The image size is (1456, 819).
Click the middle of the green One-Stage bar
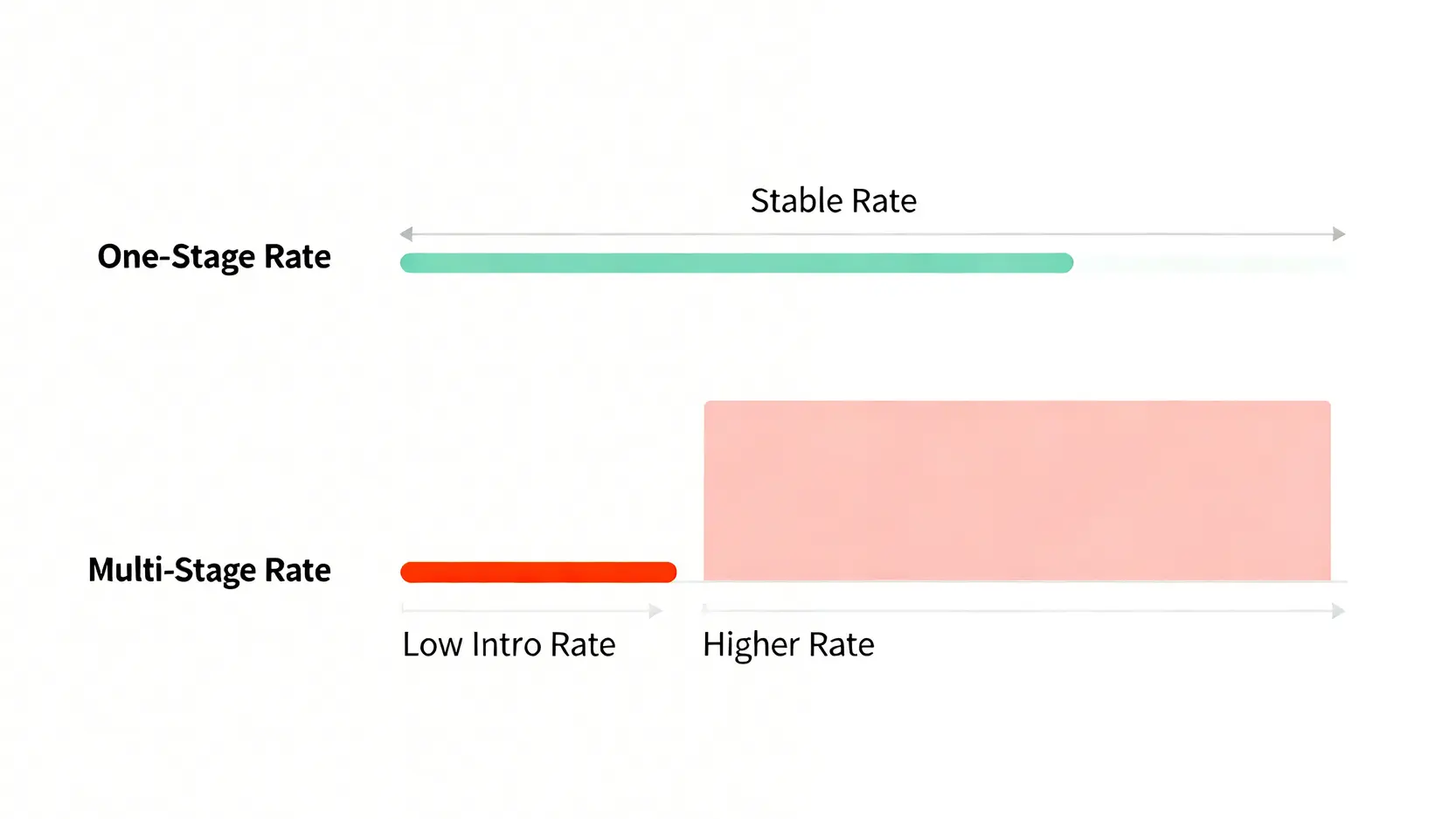point(736,263)
